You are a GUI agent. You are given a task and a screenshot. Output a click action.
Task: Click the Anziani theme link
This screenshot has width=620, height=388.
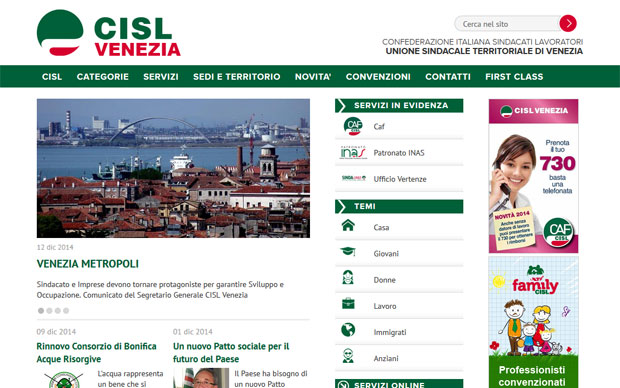click(386, 358)
